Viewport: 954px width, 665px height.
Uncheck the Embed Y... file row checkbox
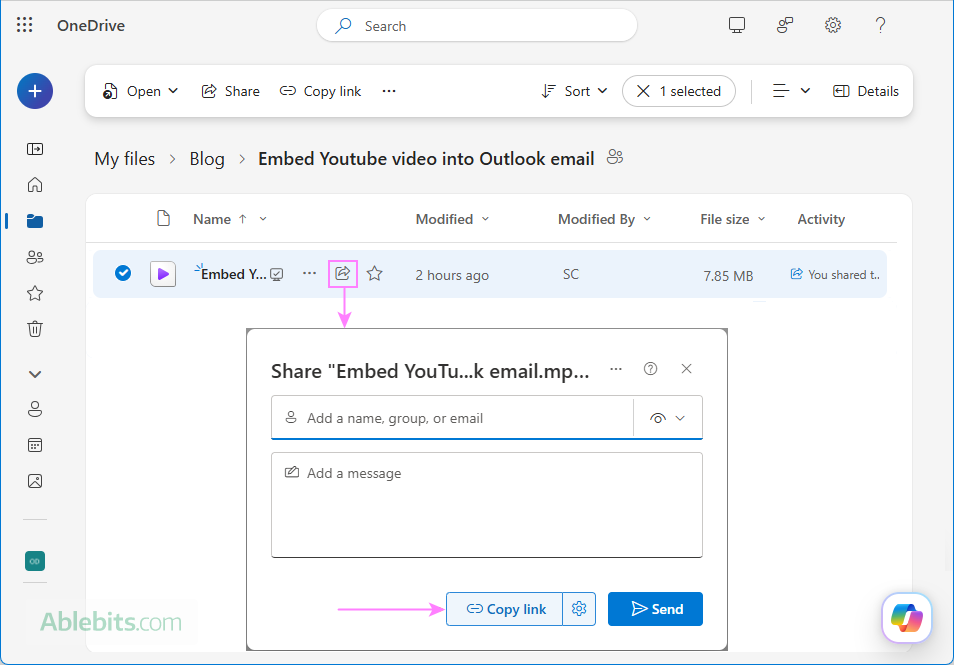[x=123, y=273]
